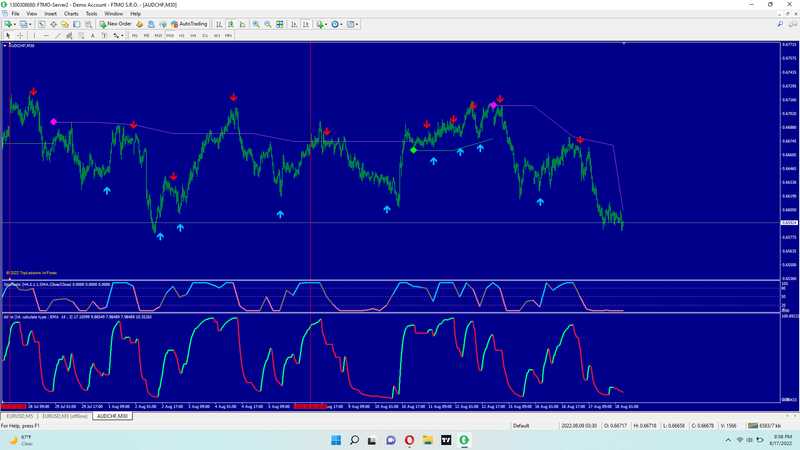Select the crosshair tool
800x450 pixels.
tap(20, 35)
